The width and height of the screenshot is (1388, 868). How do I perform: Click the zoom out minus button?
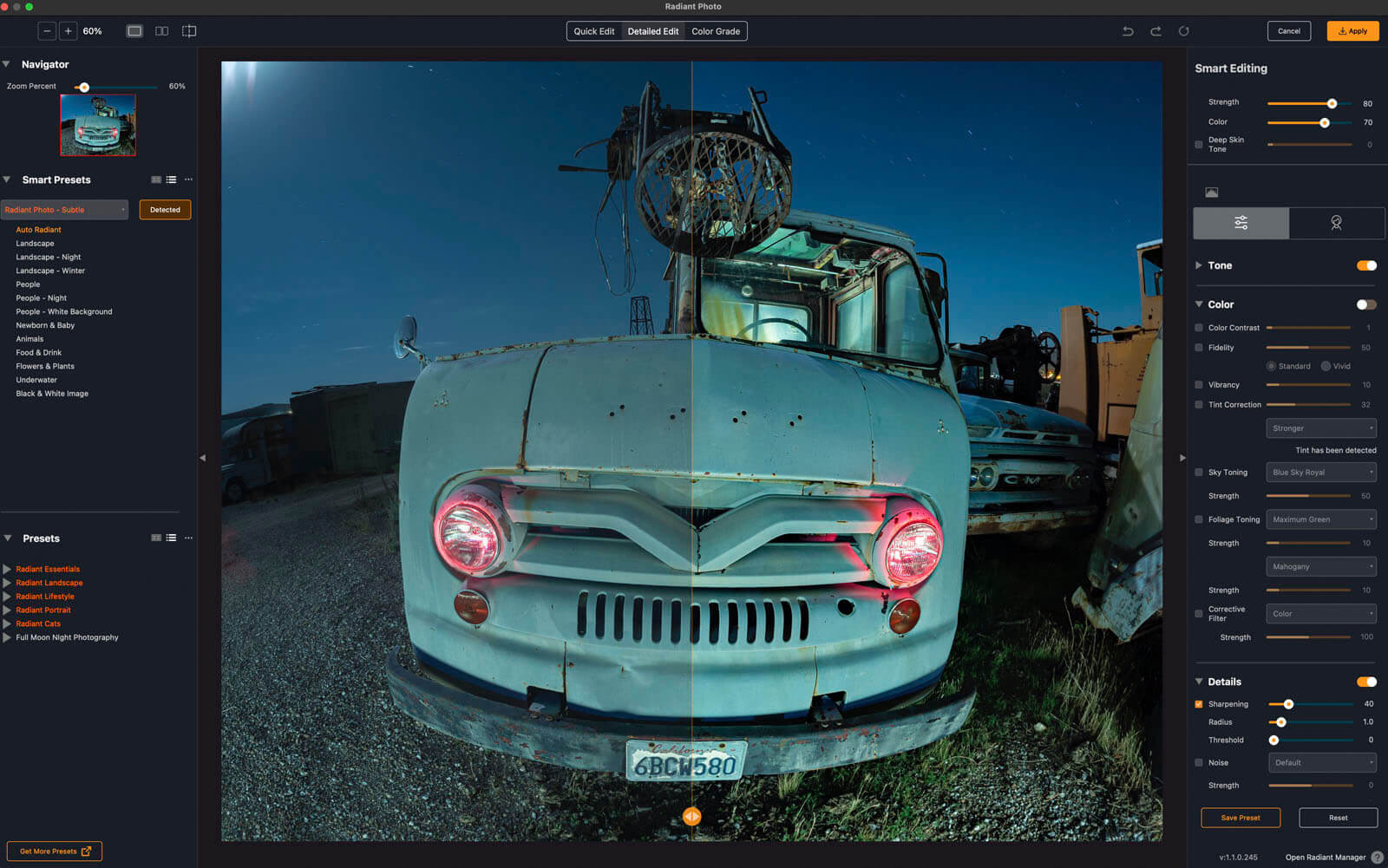(47, 31)
